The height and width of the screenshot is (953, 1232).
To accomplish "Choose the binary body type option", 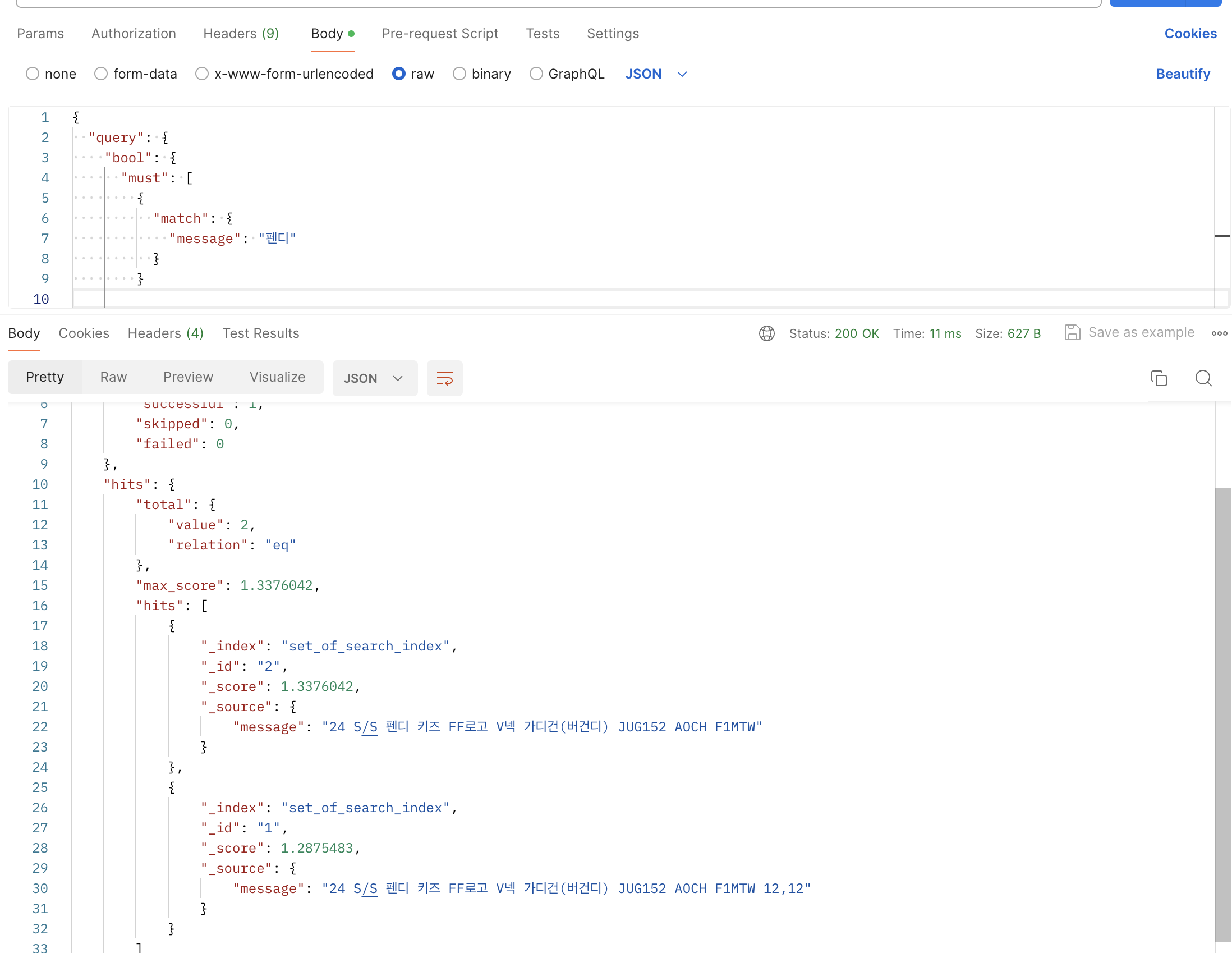I will click(x=459, y=74).
